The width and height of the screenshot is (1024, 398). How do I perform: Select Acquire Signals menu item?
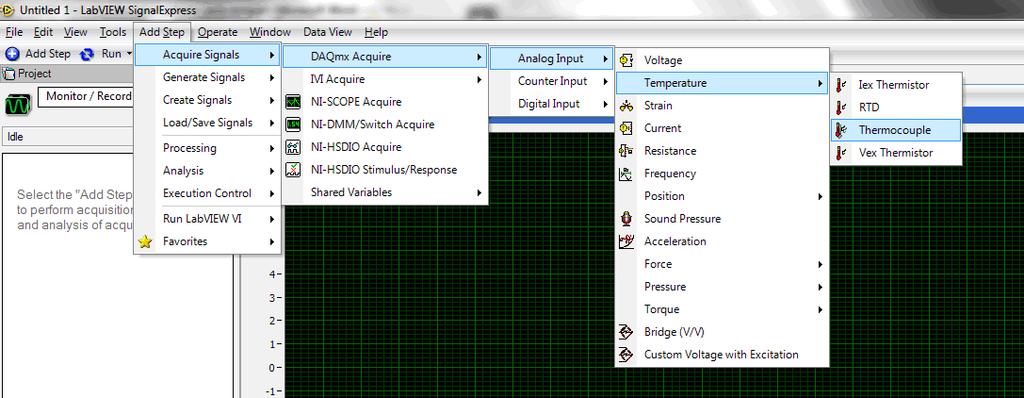coord(208,55)
